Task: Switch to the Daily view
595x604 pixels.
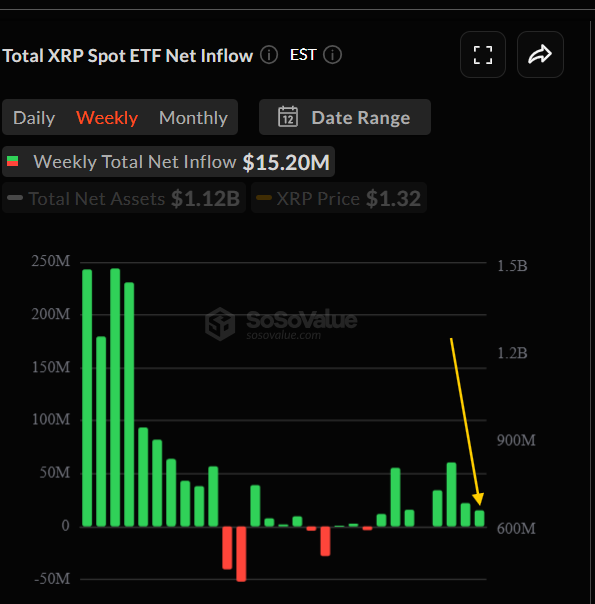Action: pos(34,117)
